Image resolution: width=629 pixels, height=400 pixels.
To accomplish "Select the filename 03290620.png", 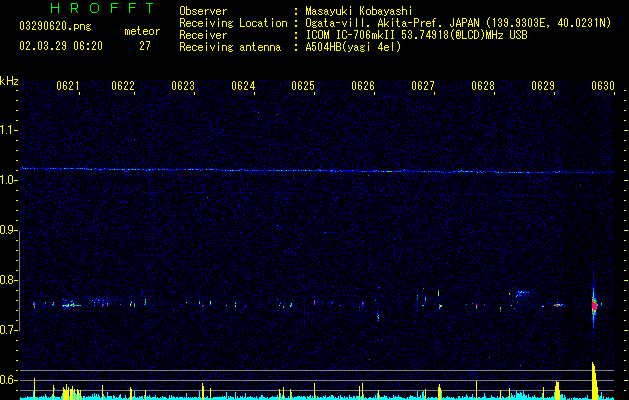I will pyautogui.click(x=55, y=26).
